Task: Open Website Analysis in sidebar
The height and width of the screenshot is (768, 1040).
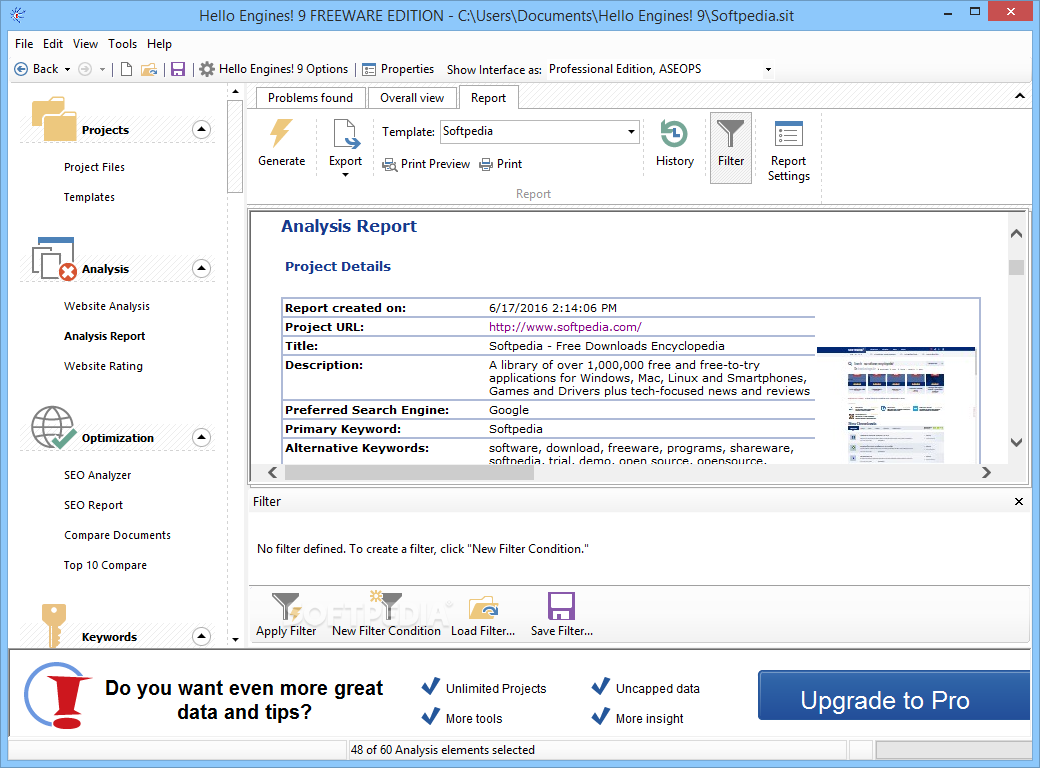Action: (x=107, y=306)
